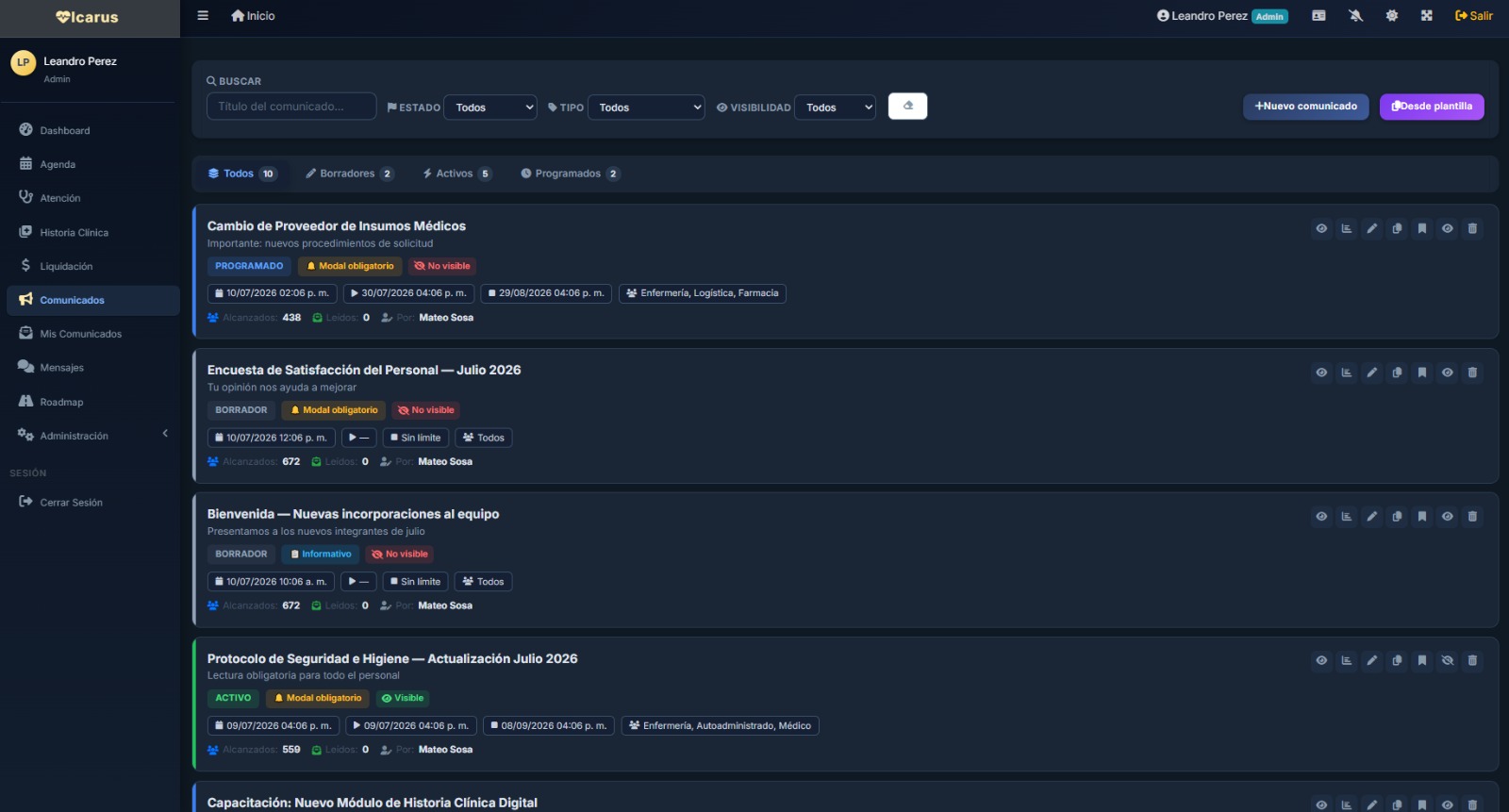1509x812 pixels.
Task: Preview the 'Protocolo de Seguridad e Higiene' comunicado
Action: (x=1321, y=660)
